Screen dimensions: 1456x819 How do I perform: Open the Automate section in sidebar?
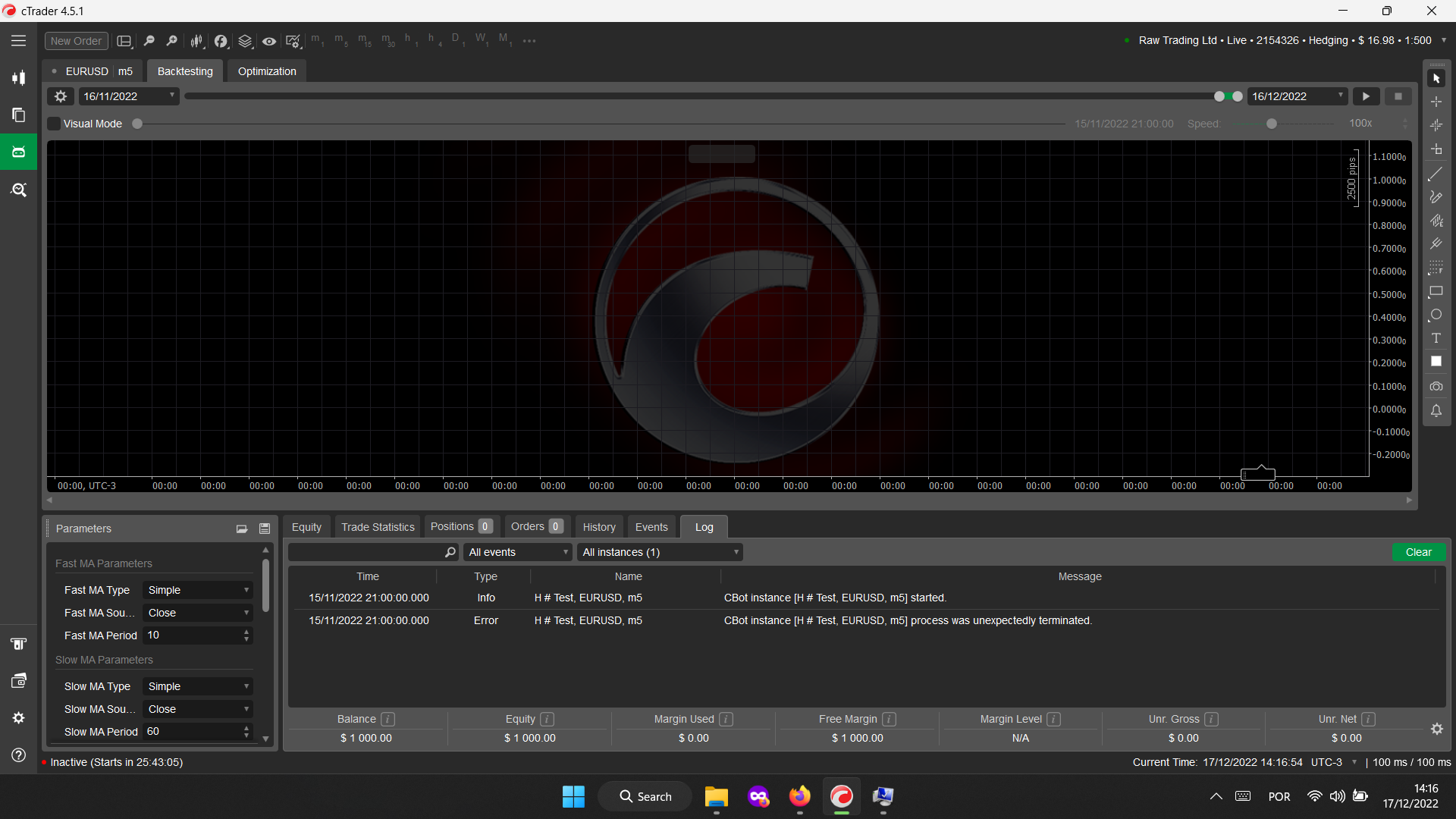tap(18, 152)
